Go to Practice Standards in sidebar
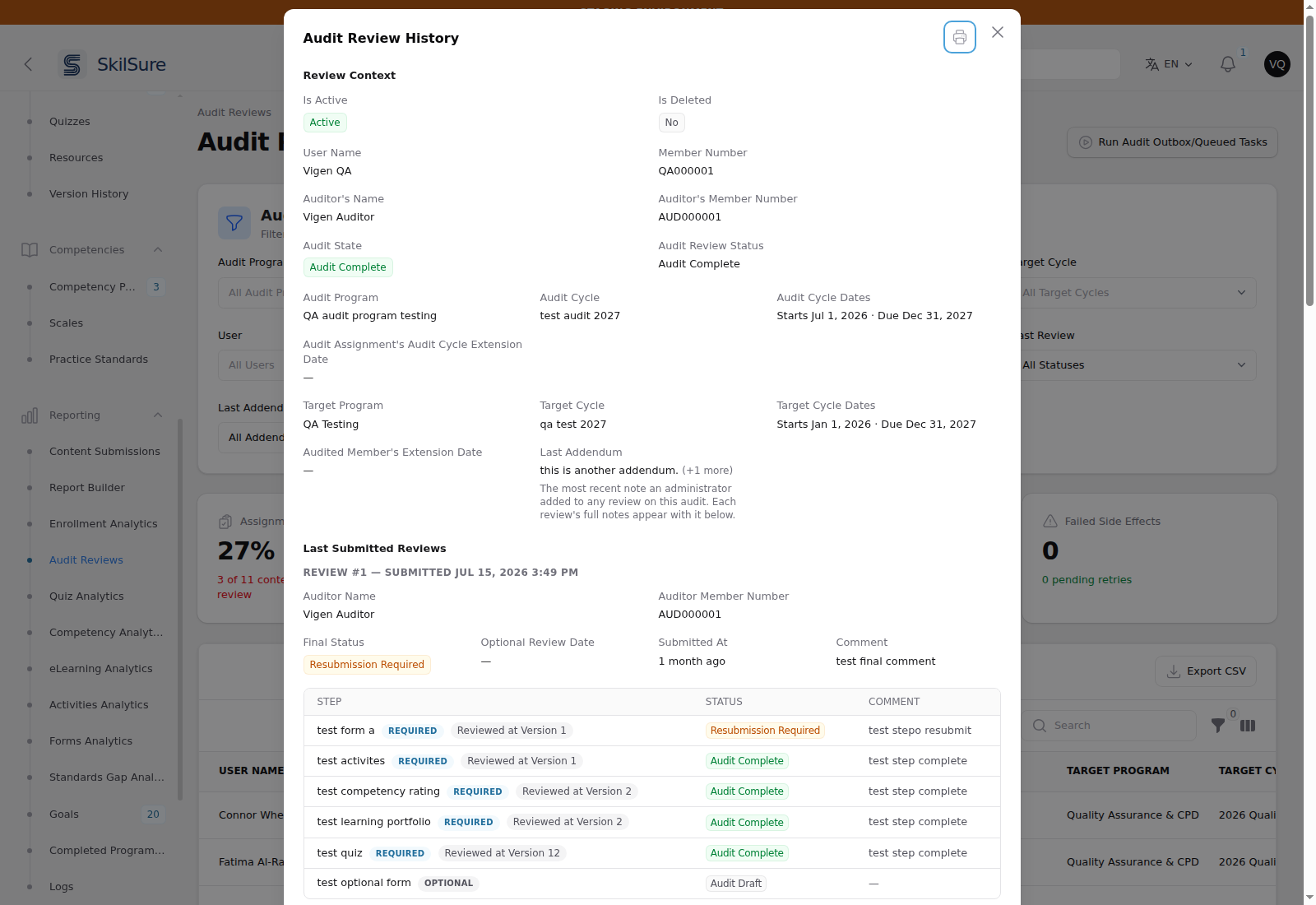The image size is (1316, 905). click(99, 360)
